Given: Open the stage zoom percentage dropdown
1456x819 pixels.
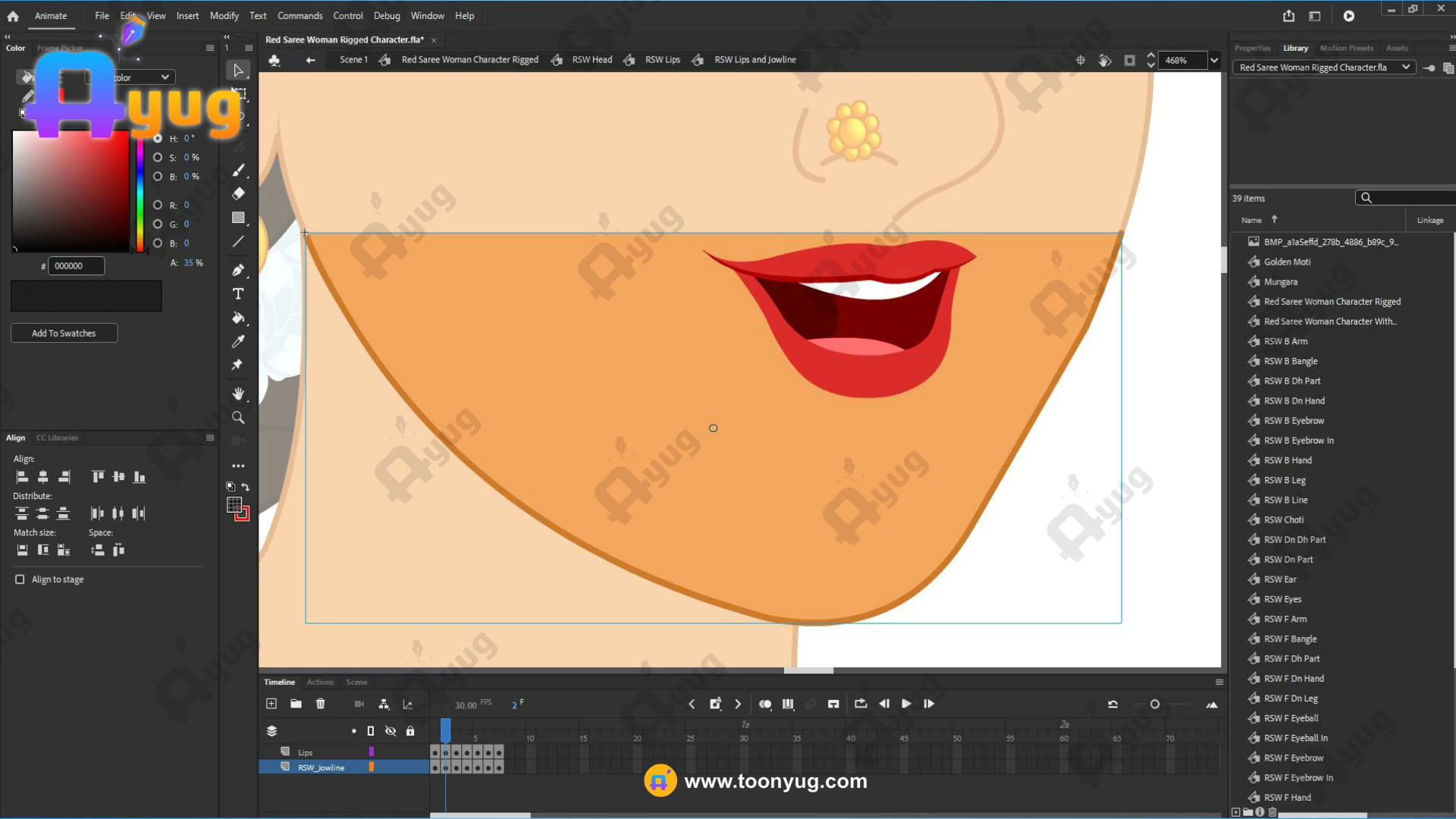Looking at the screenshot, I should pos(1214,61).
